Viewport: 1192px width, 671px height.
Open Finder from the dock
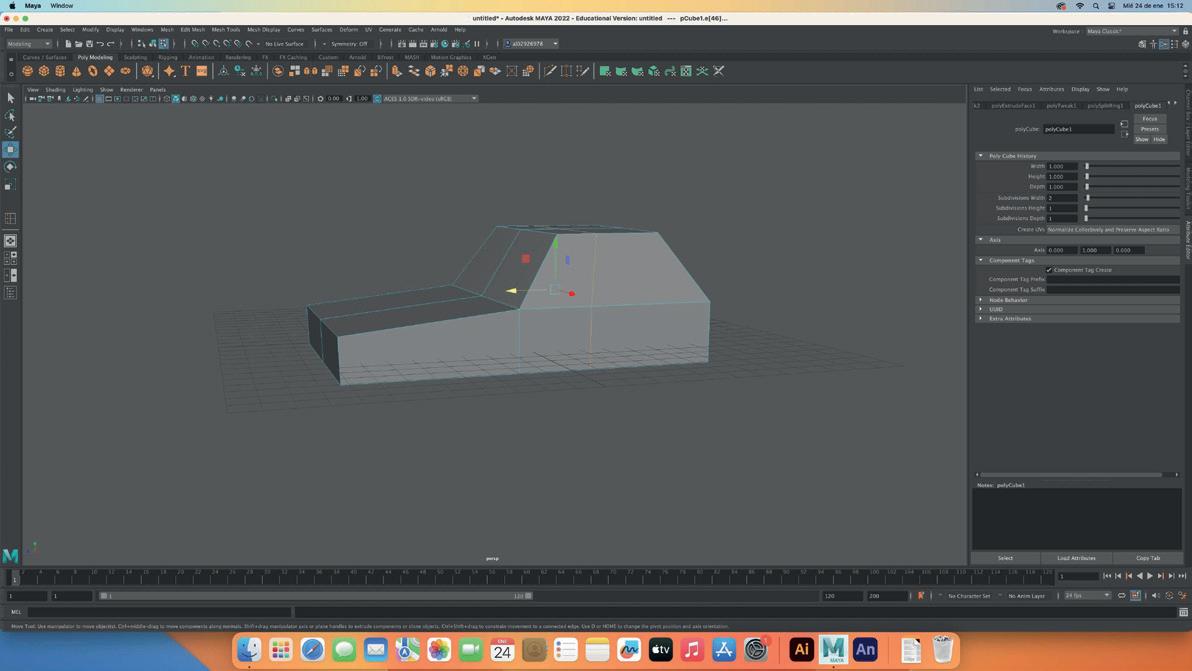click(x=249, y=650)
